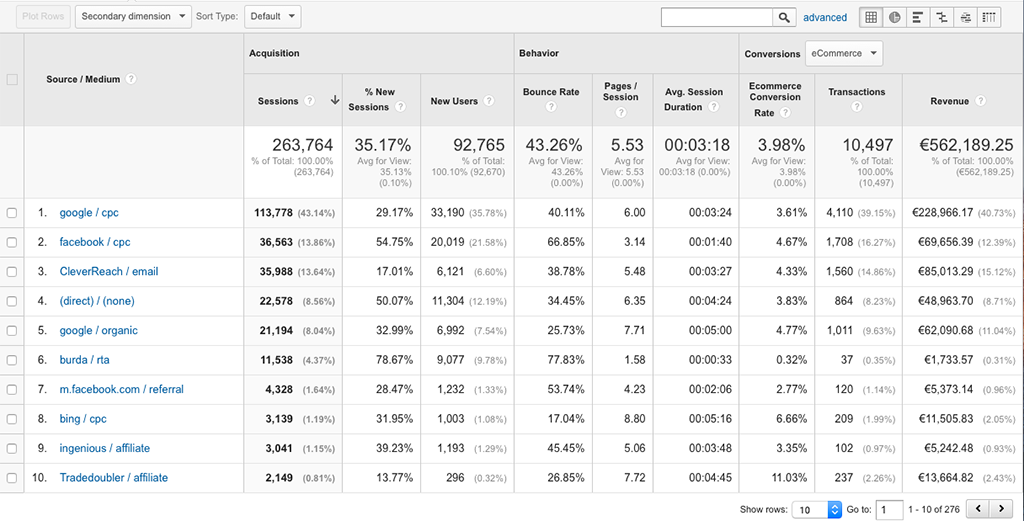1024x521 pixels.
Task: Select the Performance bar view icon
Action: coord(918,17)
